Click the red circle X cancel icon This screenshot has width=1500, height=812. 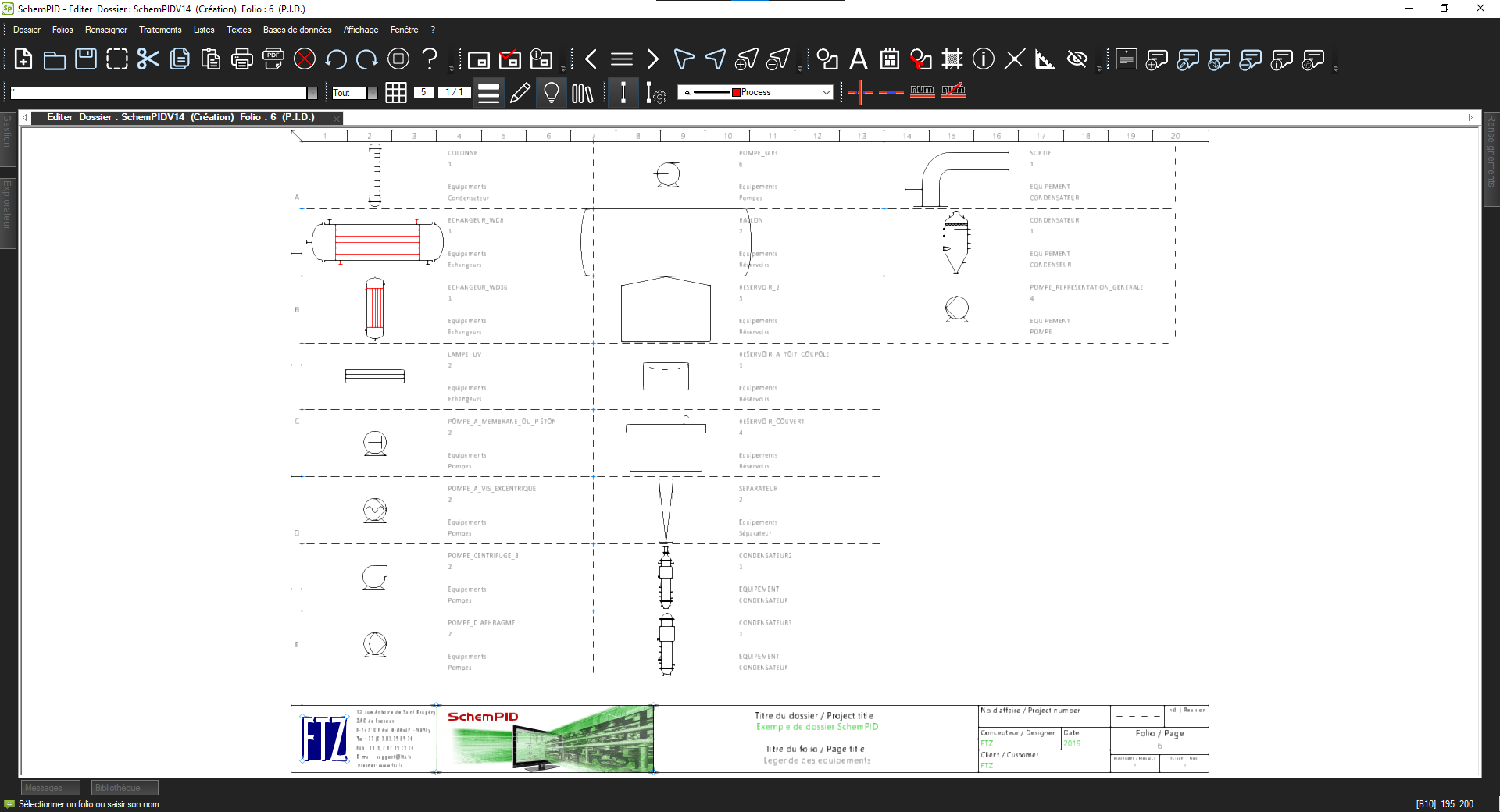click(305, 59)
